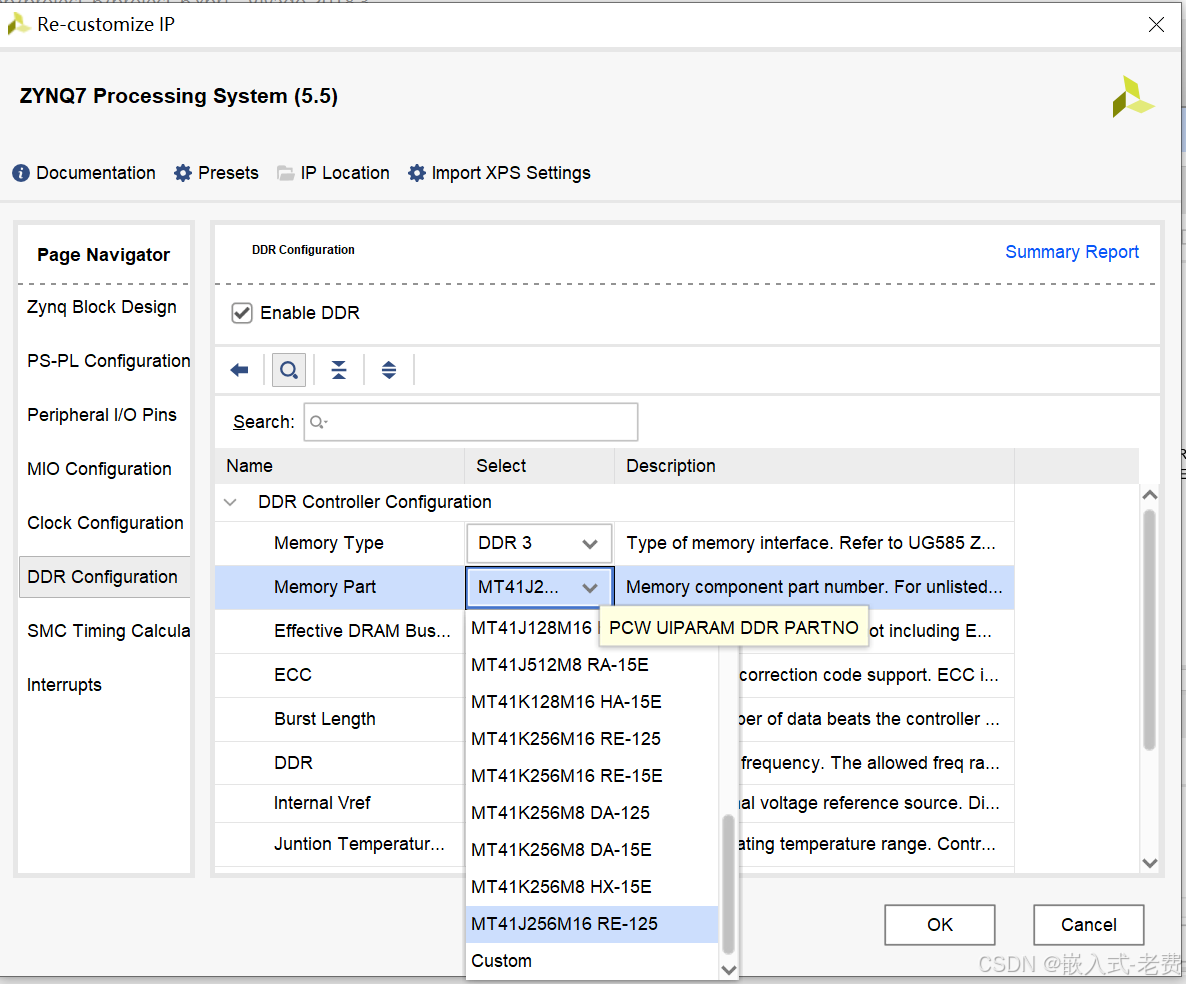Click the Select column header

click(539, 466)
